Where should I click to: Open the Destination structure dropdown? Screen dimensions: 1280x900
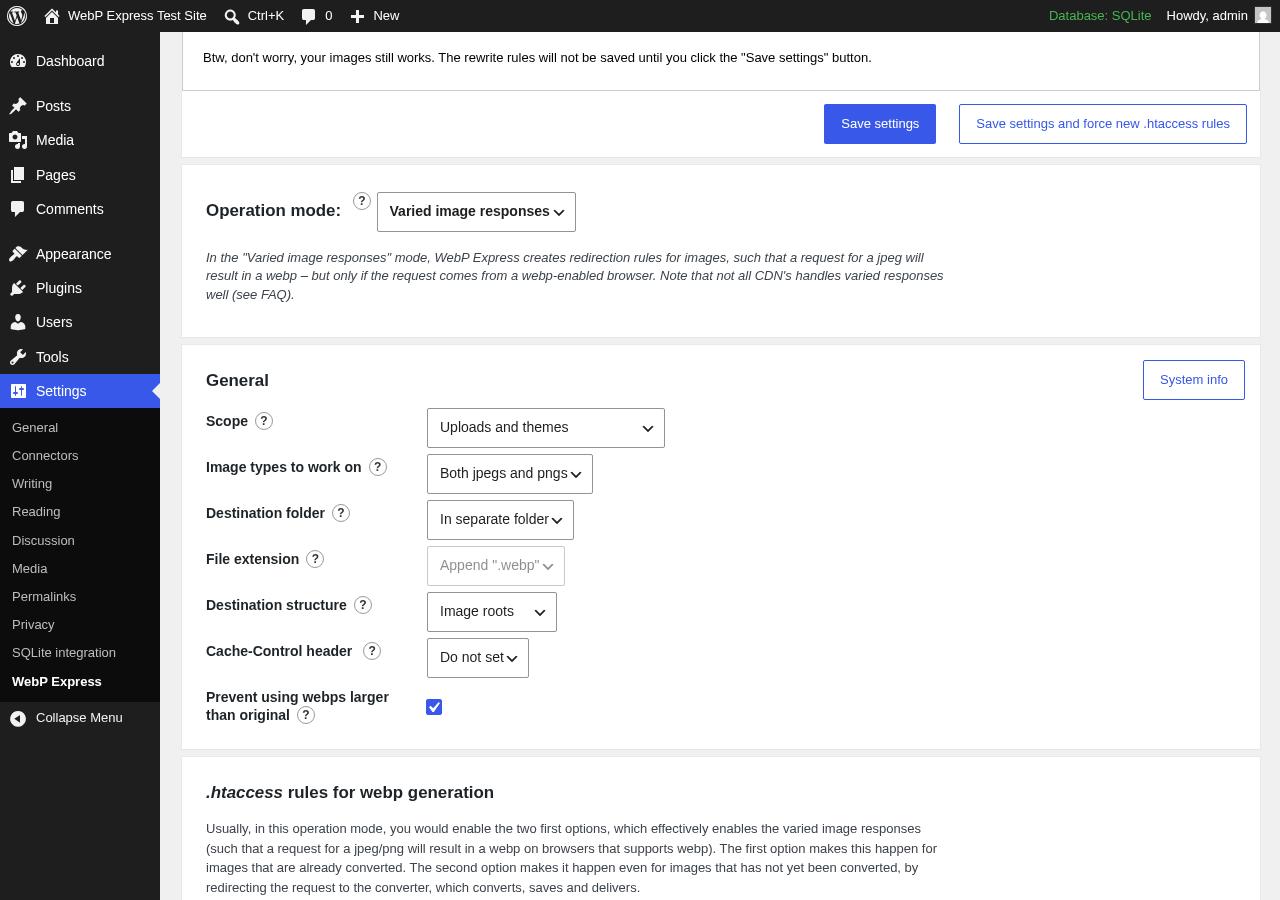(x=492, y=612)
